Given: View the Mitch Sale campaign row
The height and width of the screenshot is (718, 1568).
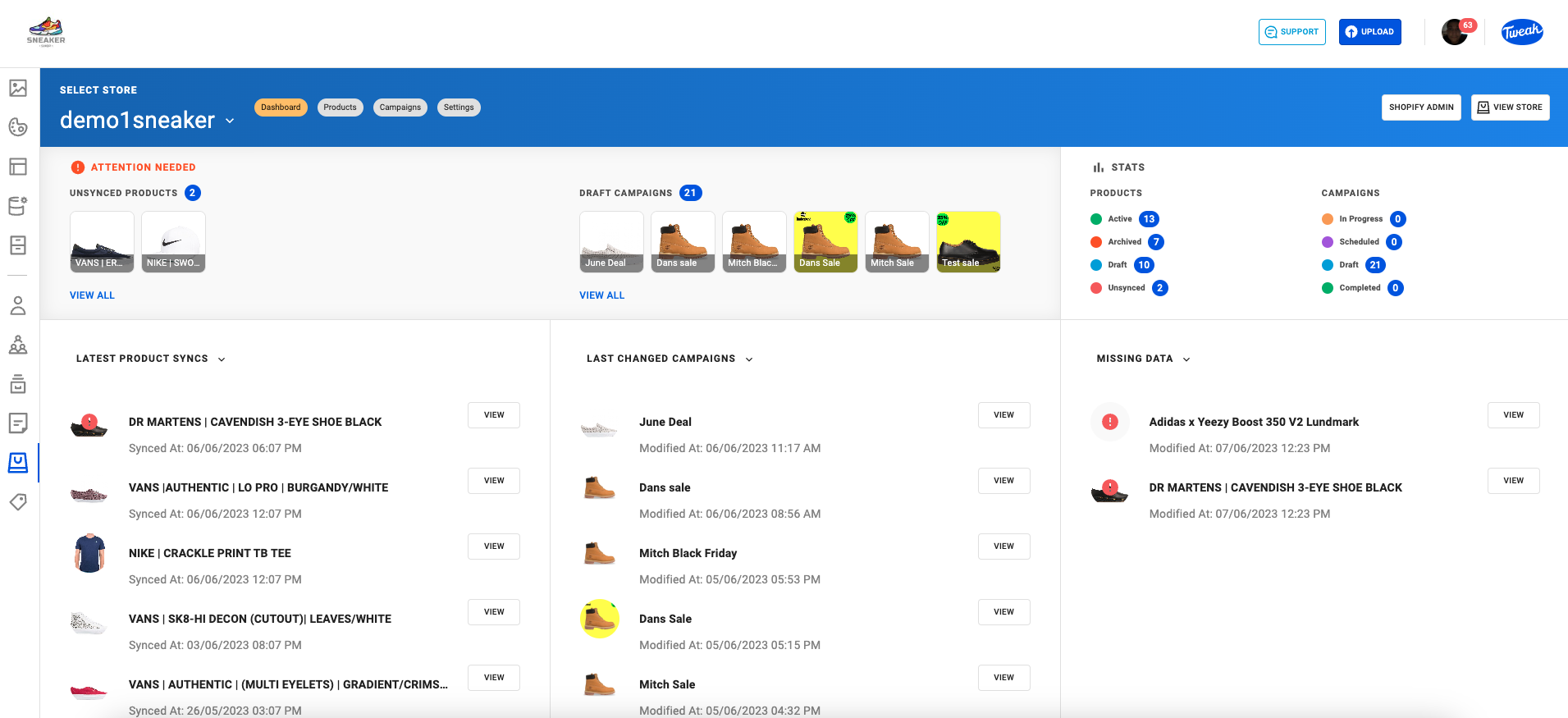Looking at the screenshot, I should tap(1003, 678).
